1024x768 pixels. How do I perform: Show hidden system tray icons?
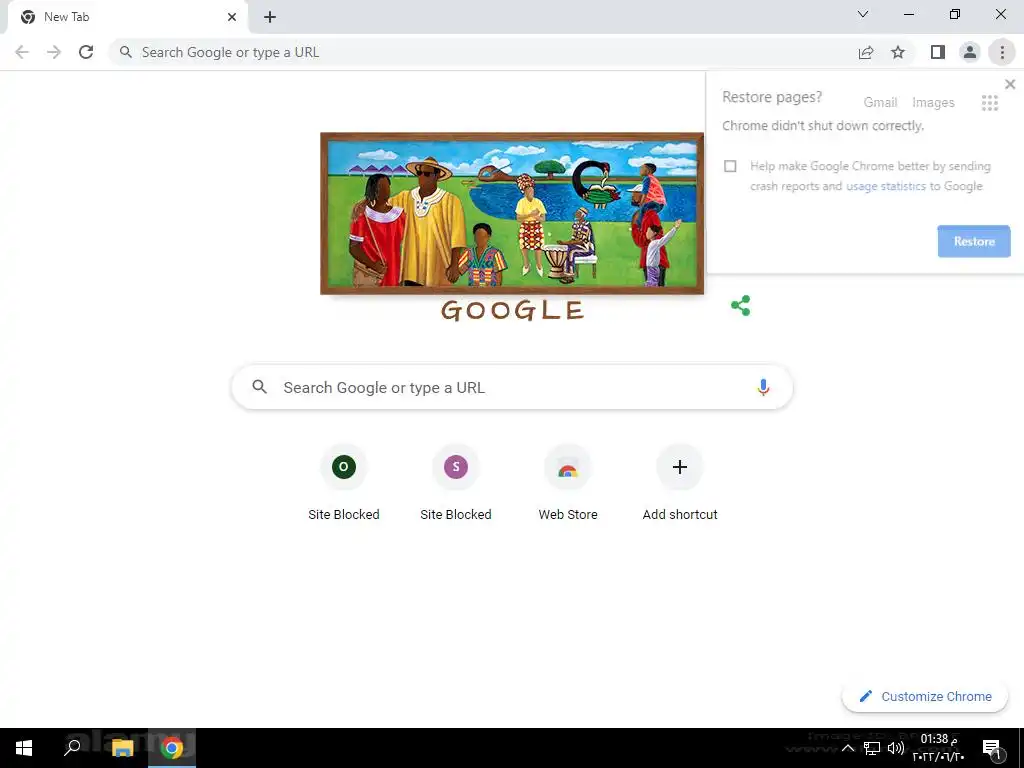point(848,748)
